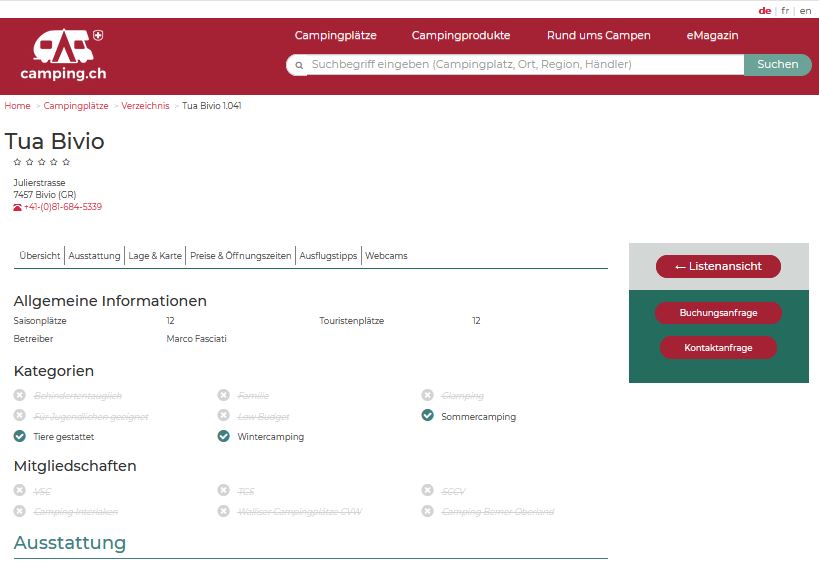Click the Touristenplätze label

(352, 321)
